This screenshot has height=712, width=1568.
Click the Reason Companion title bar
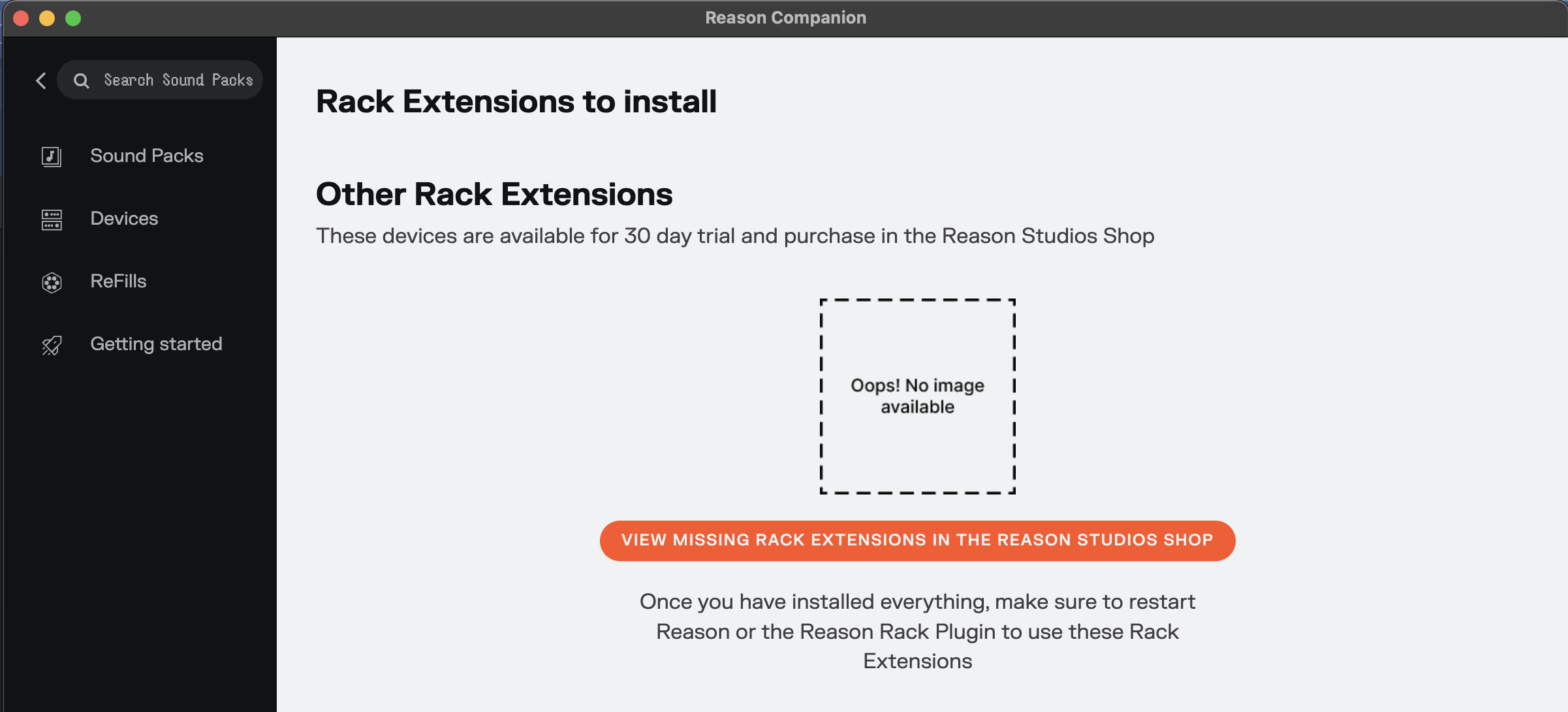tap(785, 18)
